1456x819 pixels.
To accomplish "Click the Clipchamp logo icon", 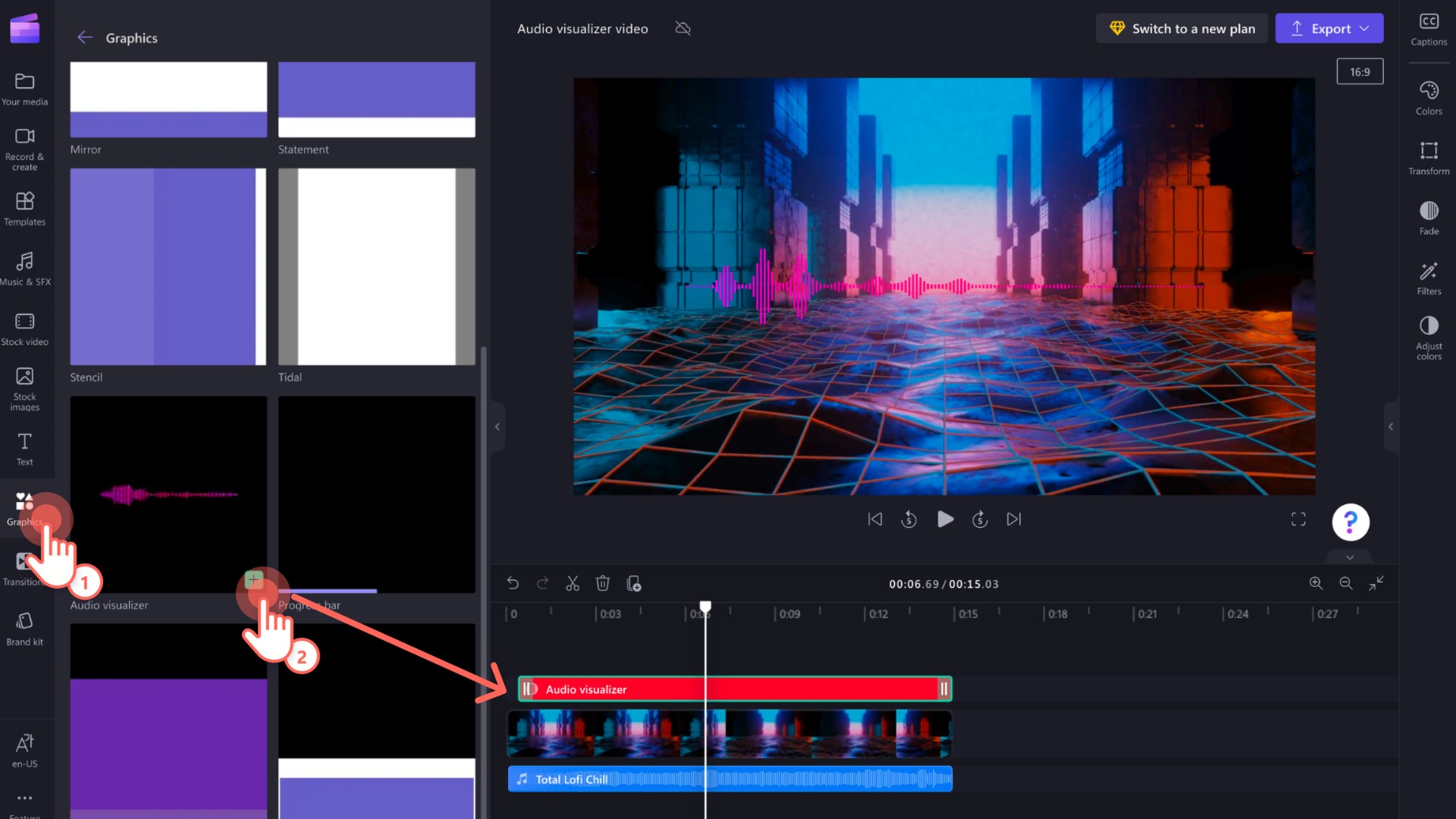I will pos(24,29).
